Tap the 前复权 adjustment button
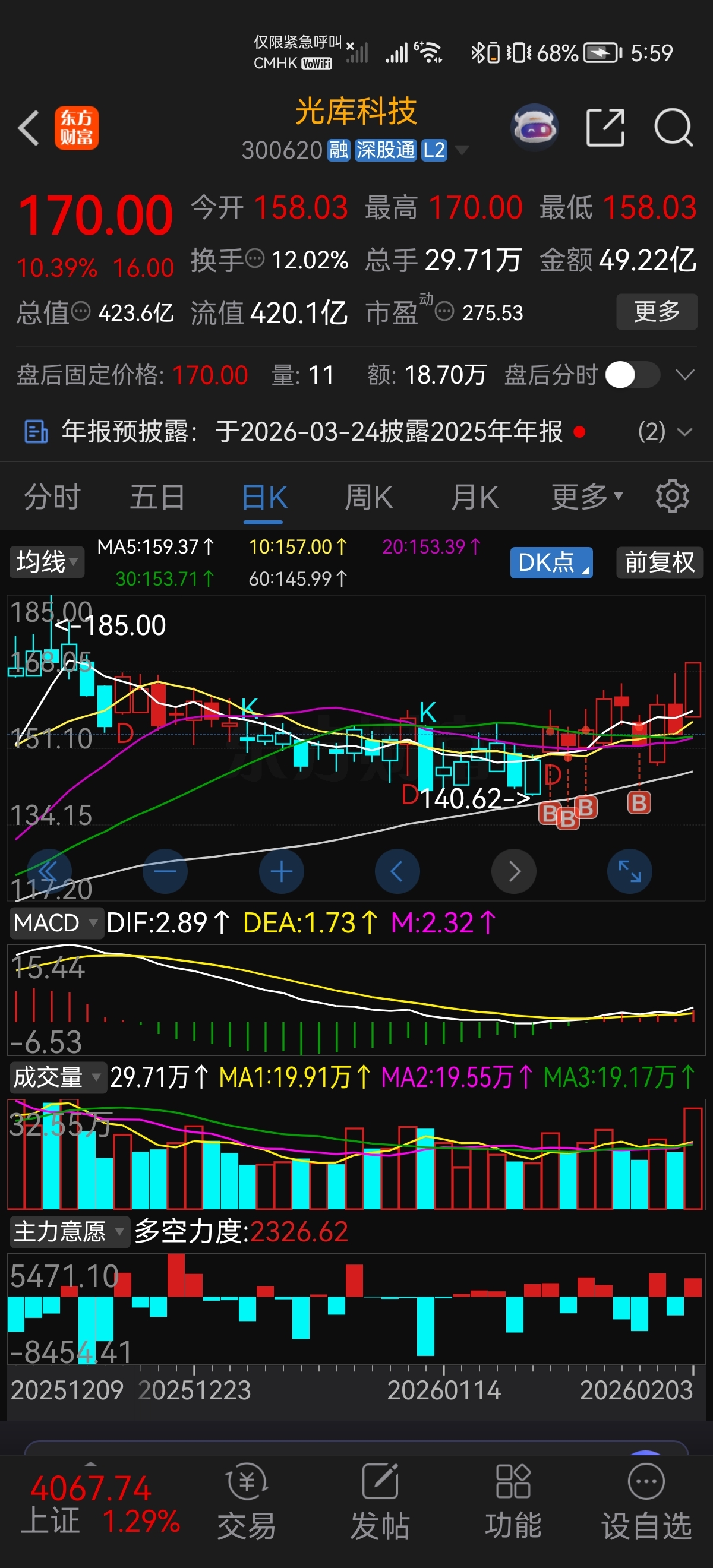 click(660, 562)
